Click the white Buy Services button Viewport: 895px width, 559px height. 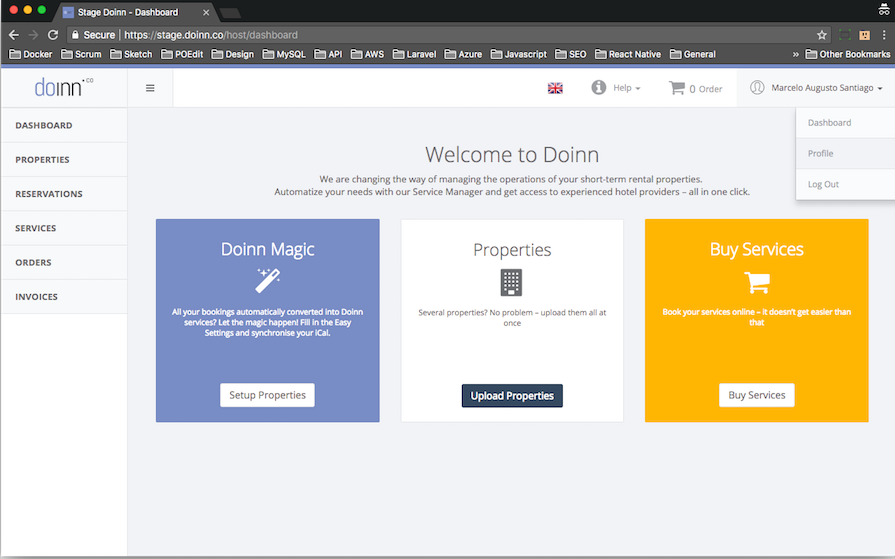(757, 395)
